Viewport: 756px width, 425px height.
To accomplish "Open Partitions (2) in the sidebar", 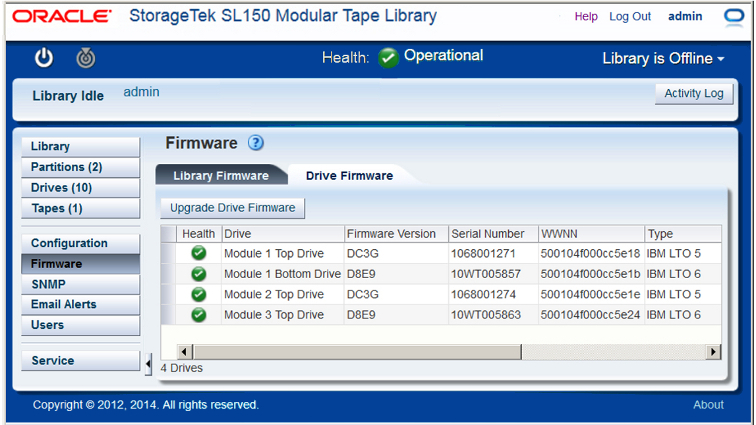I will (x=81, y=167).
